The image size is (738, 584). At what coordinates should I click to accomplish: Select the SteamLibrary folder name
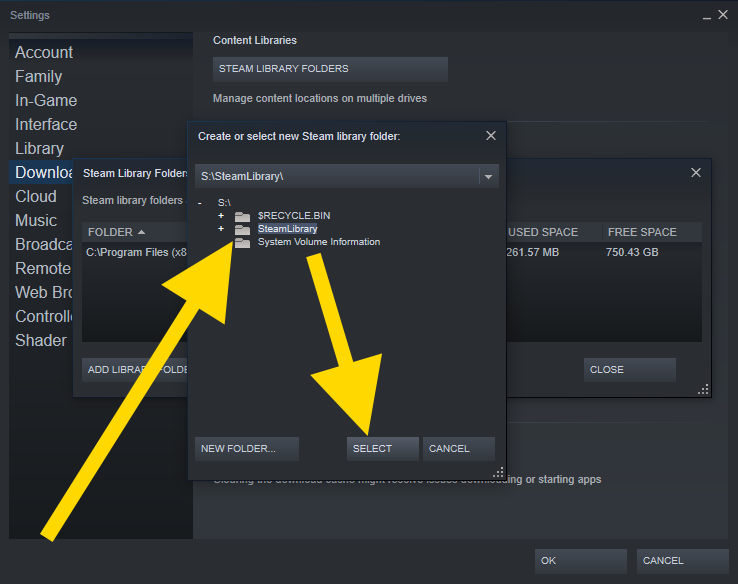pyautogui.click(x=287, y=229)
